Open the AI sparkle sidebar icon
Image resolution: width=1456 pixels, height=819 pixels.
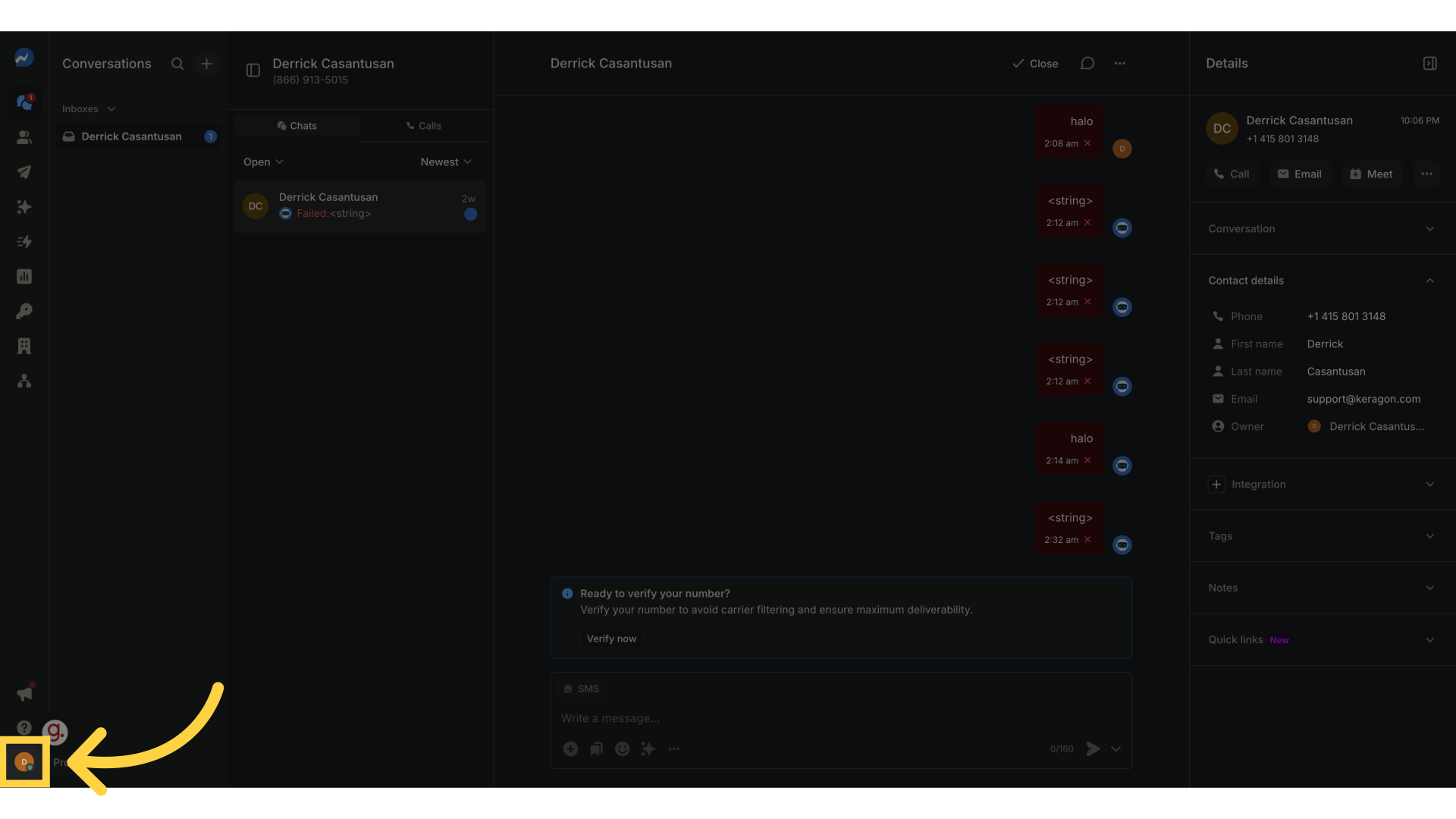tap(24, 207)
